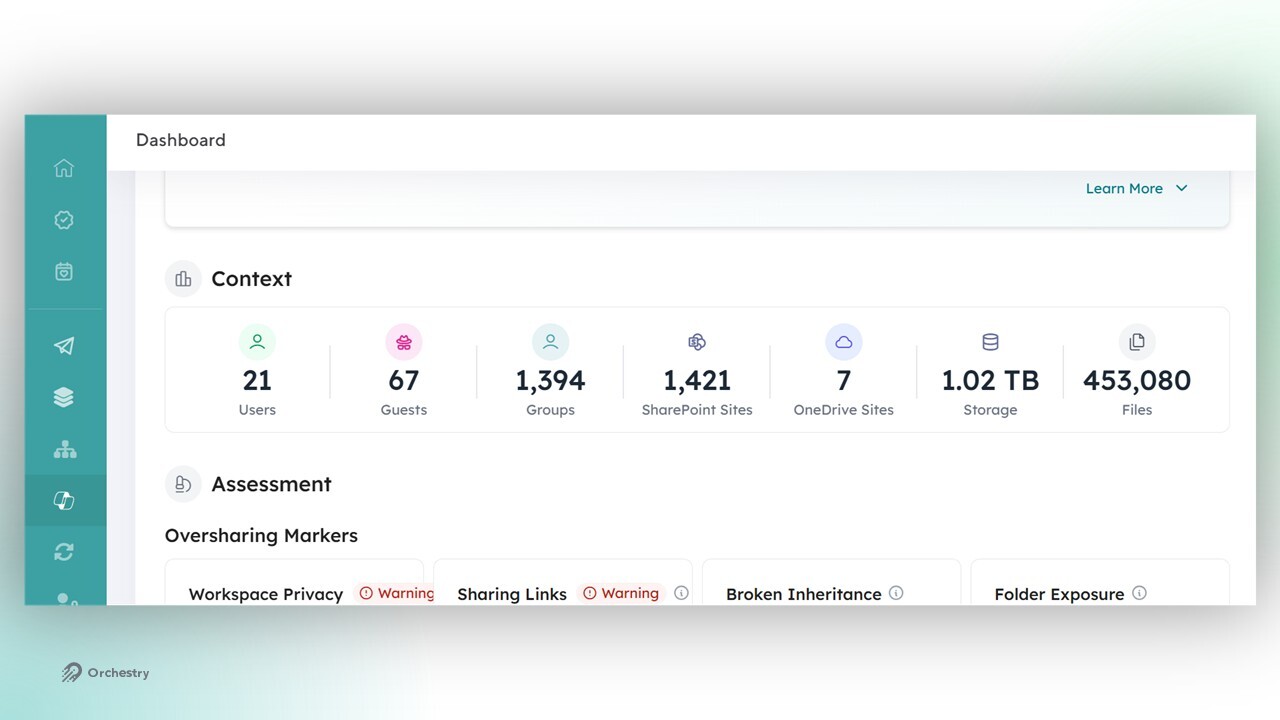Open the stacked layers sidebar icon
This screenshot has width=1280, height=720.
click(64, 397)
